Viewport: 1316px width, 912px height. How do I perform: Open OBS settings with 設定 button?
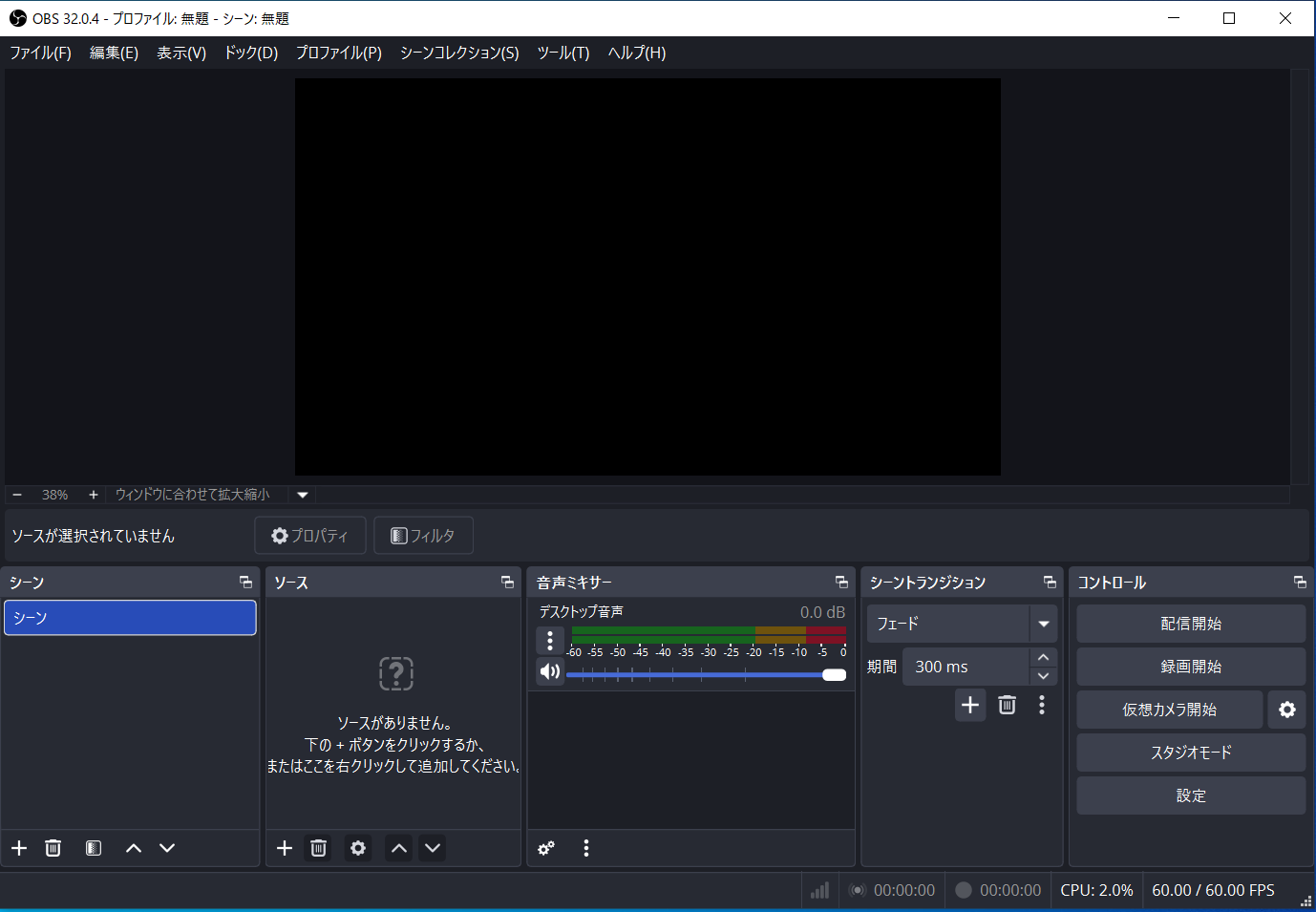click(x=1190, y=795)
